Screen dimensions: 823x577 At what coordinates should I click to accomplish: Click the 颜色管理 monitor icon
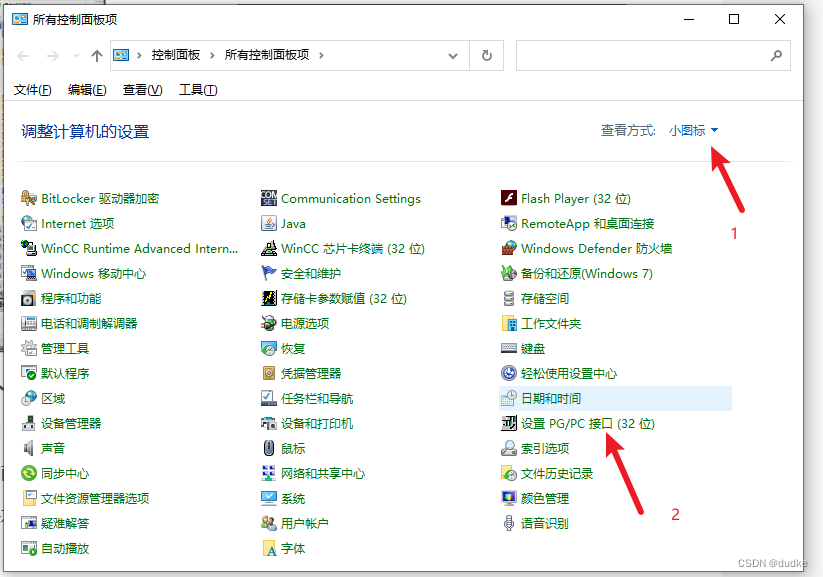point(509,499)
